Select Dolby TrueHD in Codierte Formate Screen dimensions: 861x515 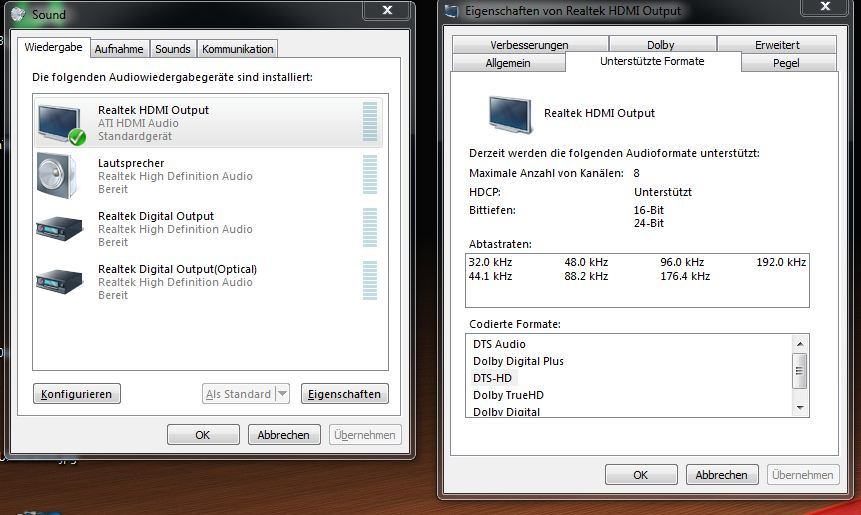click(x=508, y=395)
